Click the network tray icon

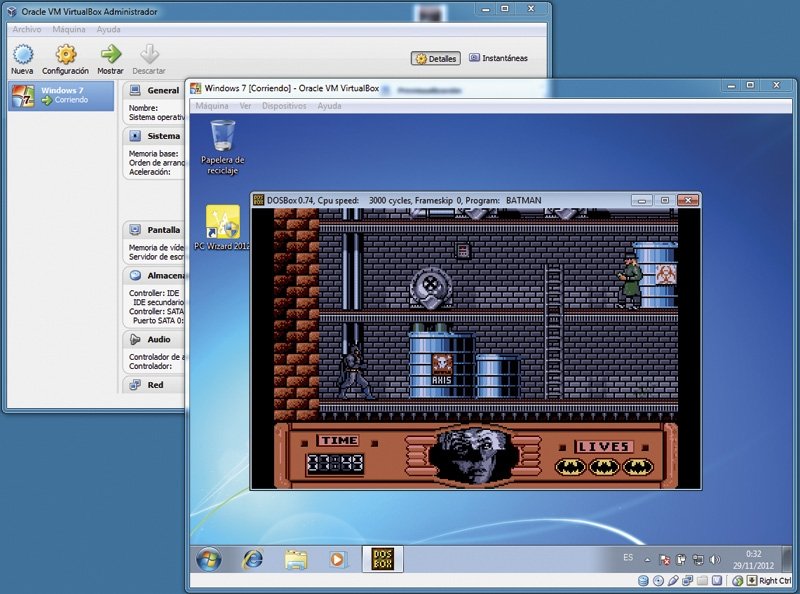pyautogui.click(x=697, y=560)
